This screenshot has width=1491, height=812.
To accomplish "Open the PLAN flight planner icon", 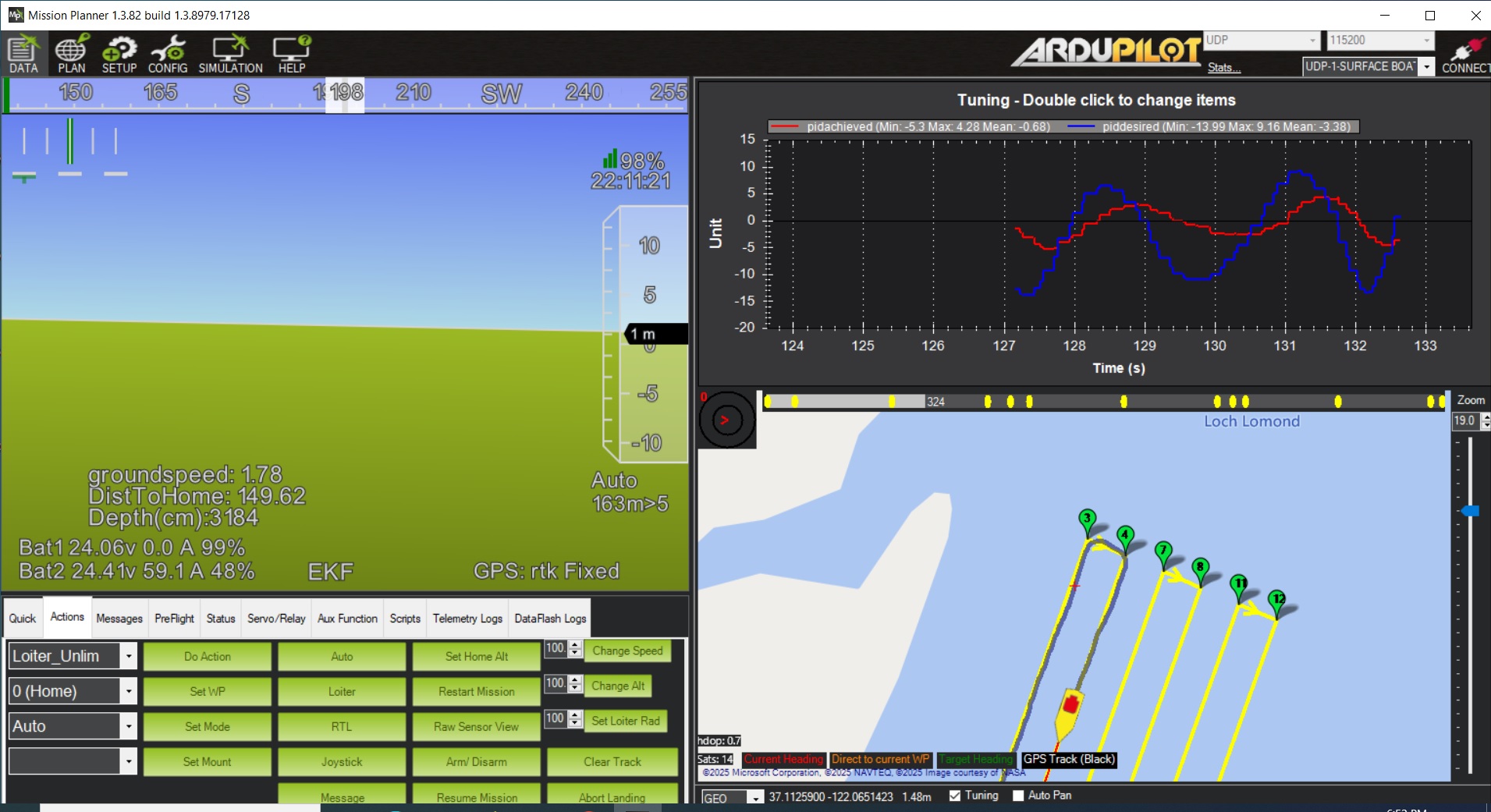I will tap(71, 54).
